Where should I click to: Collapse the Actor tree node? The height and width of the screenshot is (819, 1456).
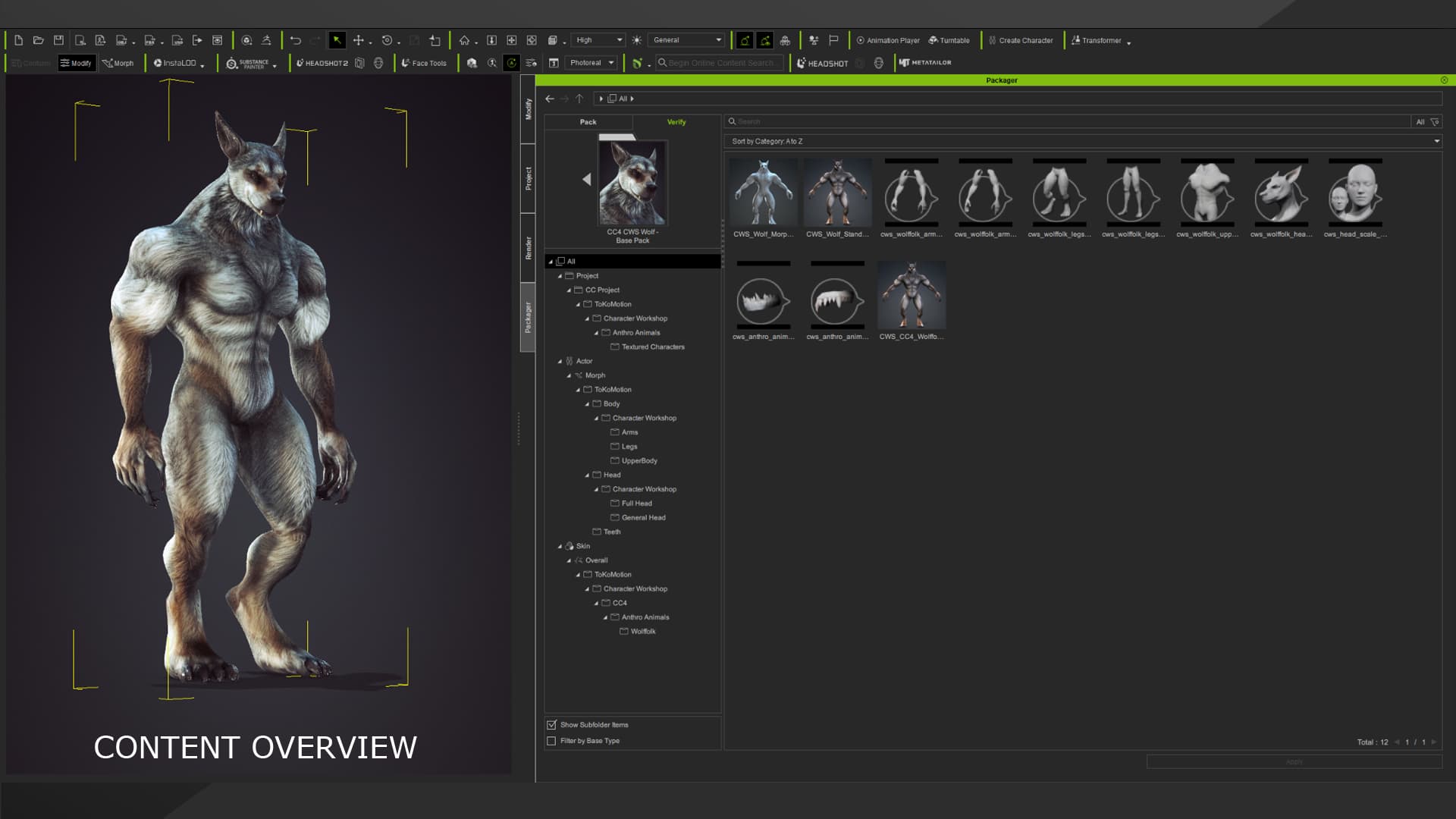point(560,362)
